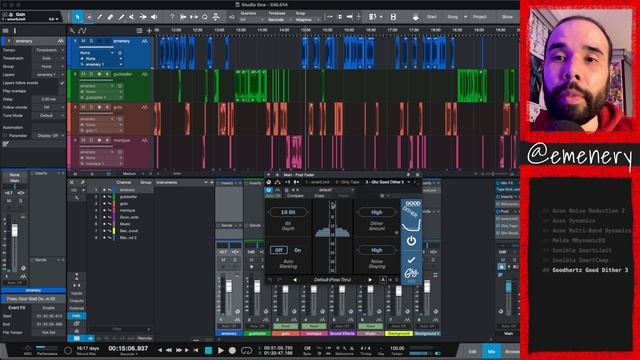Click the Ghz logo in plugin
The width and height of the screenshot is (640, 360).
point(411,273)
